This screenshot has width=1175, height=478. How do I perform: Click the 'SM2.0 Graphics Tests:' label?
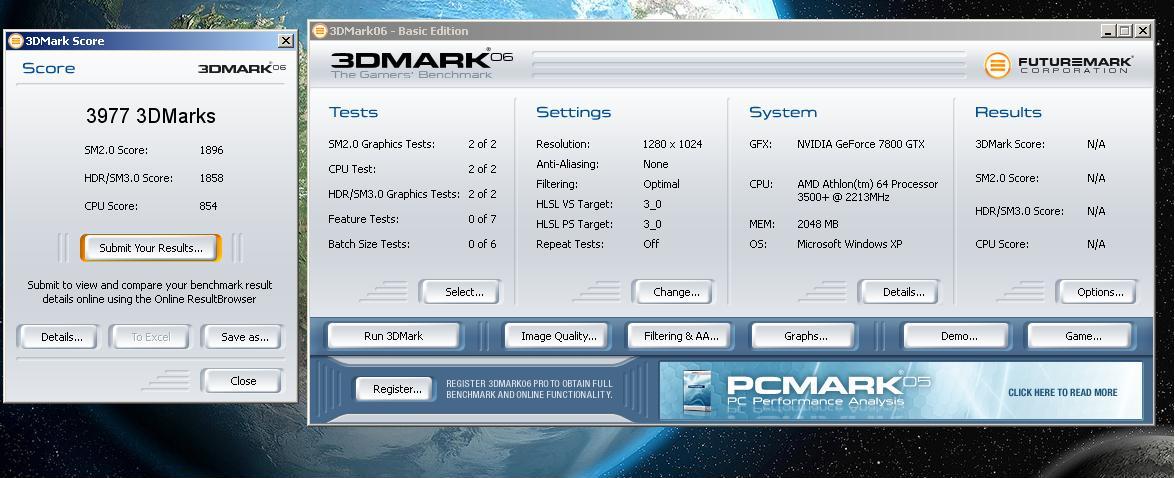pos(381,144)
